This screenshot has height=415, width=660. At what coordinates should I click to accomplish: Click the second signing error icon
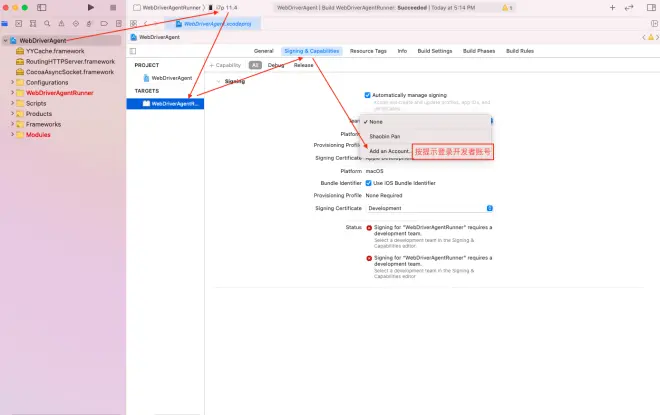click(369, 258)
